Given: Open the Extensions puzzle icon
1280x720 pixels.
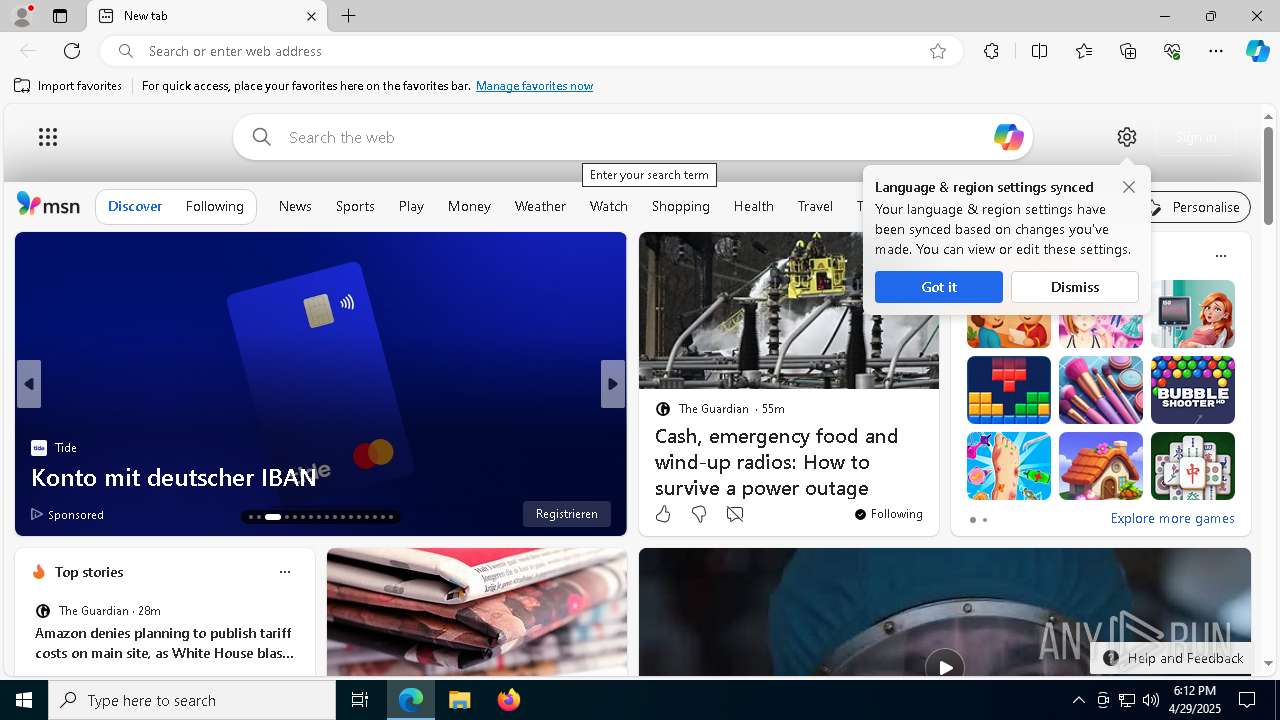Looking at the screenshot, I should [x=991, y=51].
